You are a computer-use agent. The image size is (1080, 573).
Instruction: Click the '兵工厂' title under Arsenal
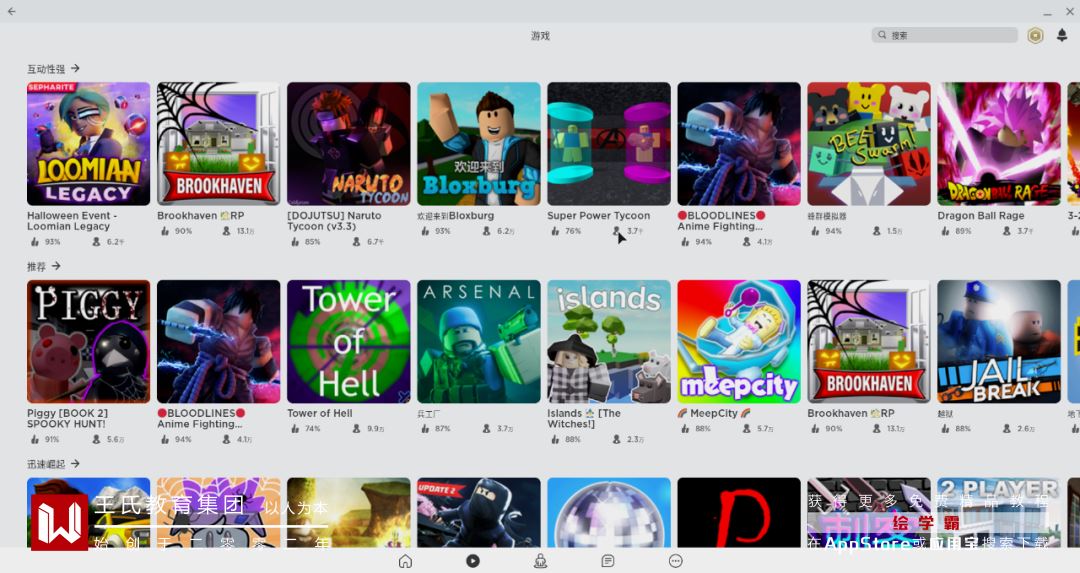click(x=428, y=413)
